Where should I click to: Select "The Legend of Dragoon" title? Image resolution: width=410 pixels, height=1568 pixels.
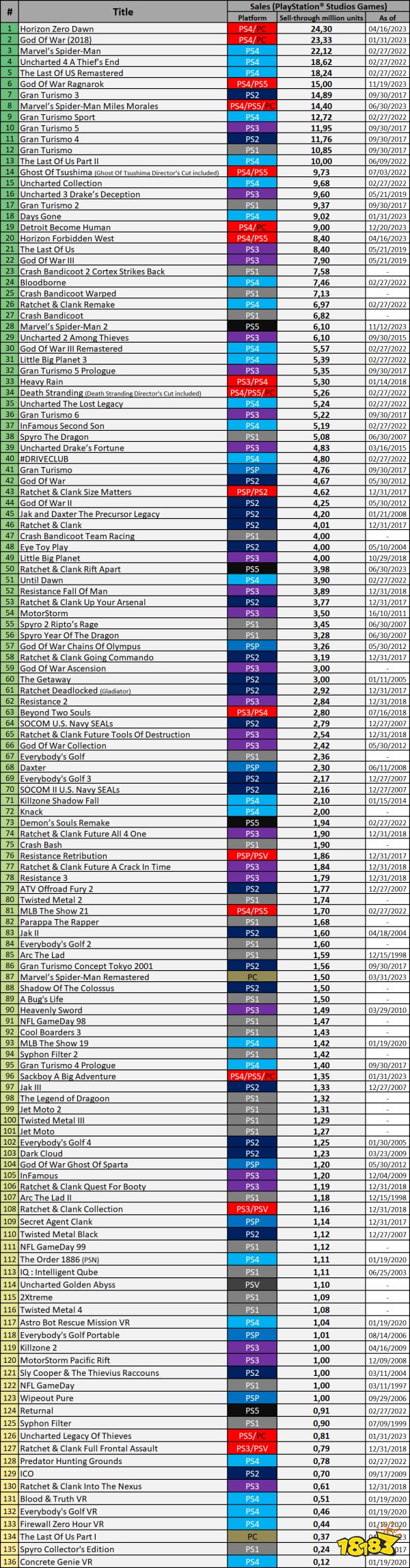point(65,1098)
